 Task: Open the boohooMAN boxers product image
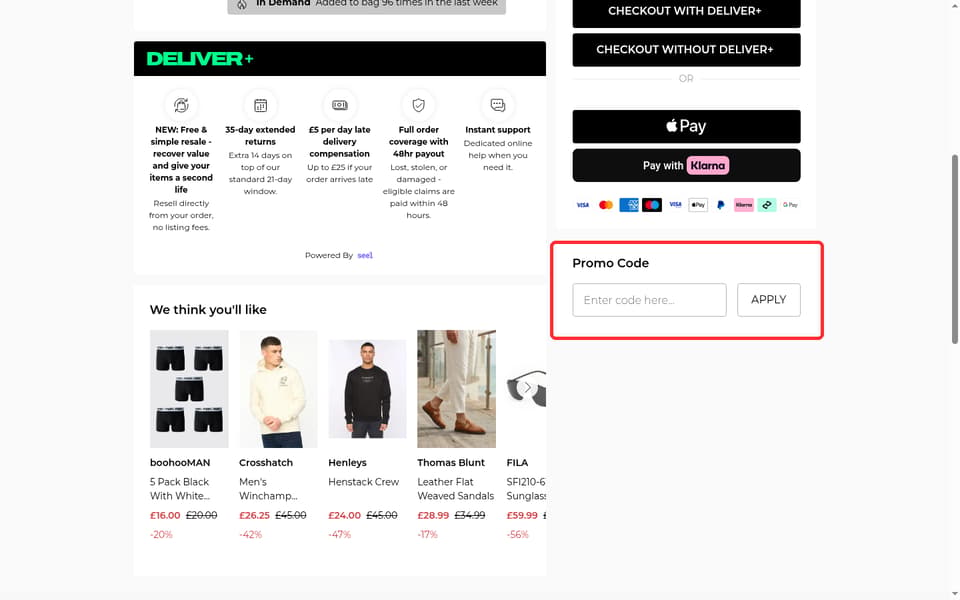click(189, 389)
